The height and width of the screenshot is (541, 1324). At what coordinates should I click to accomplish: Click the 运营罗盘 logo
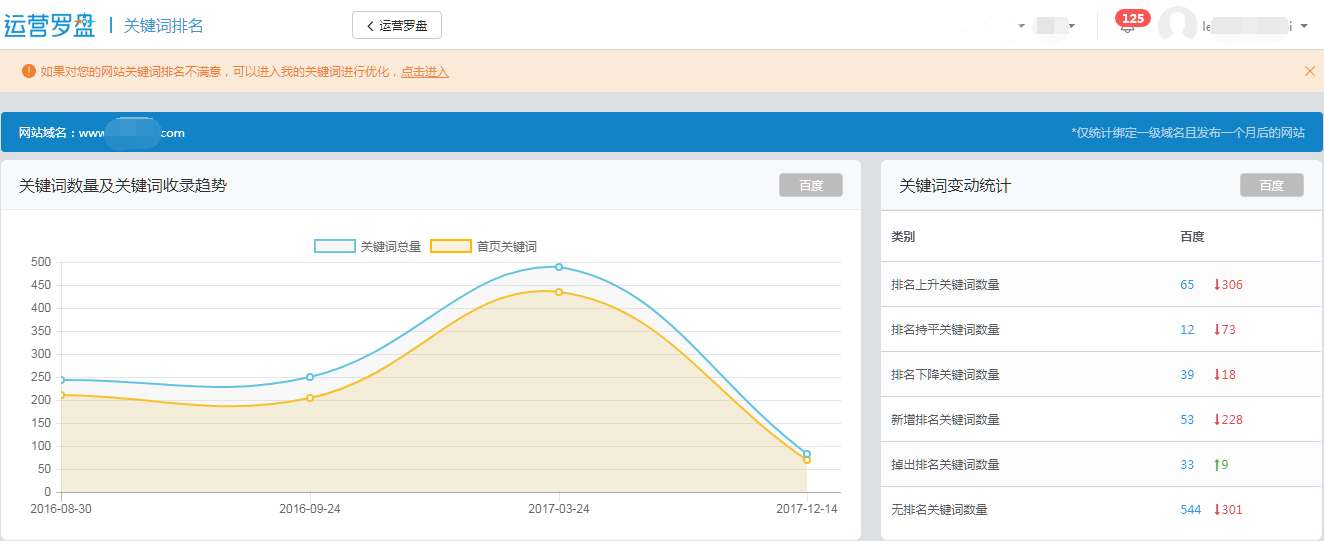pyautogui.click(x=50, y=24)
